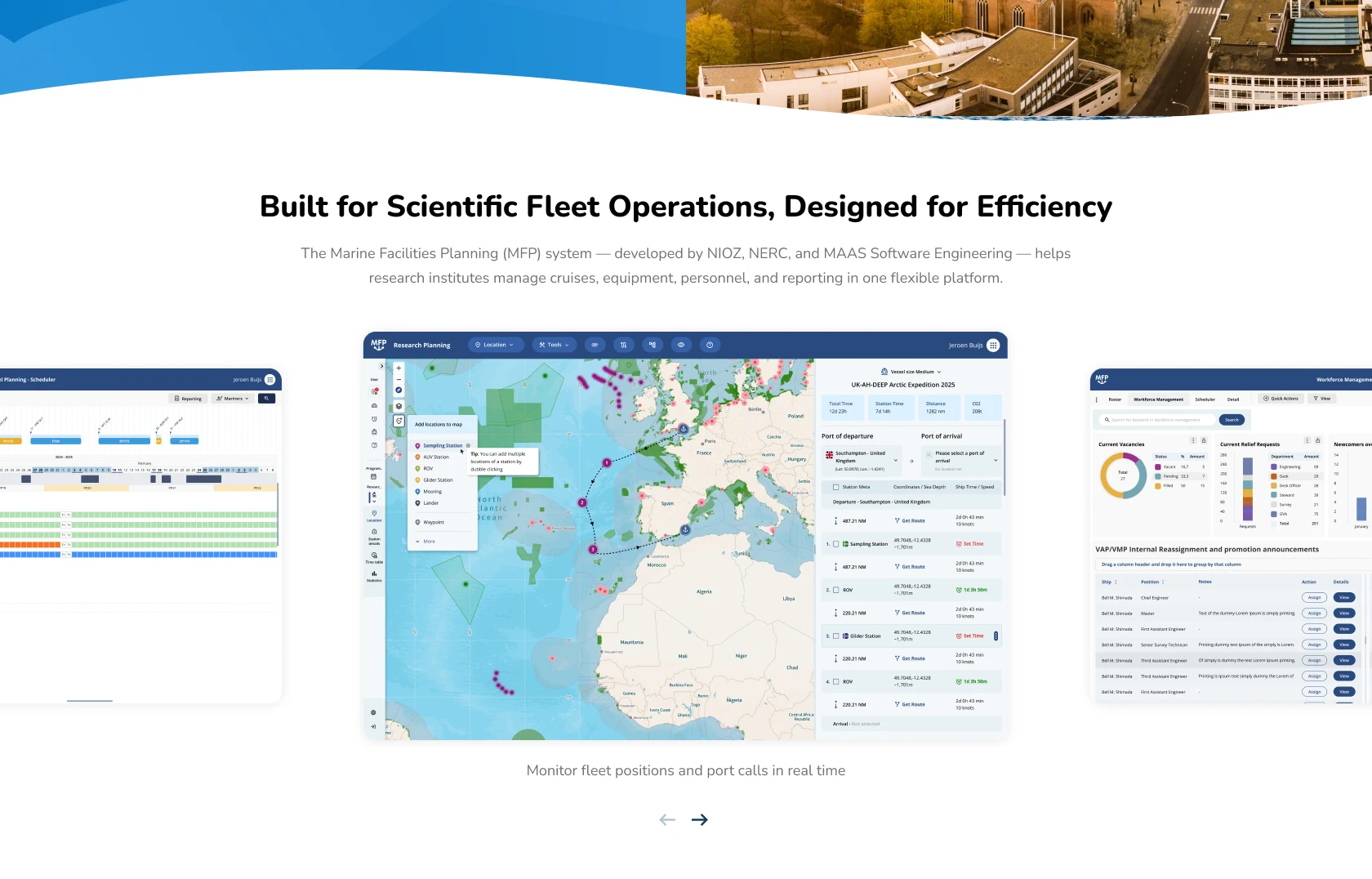Go to next carousel slide arrow
This screenshot has width=1372, height=879.
[699, 819]
